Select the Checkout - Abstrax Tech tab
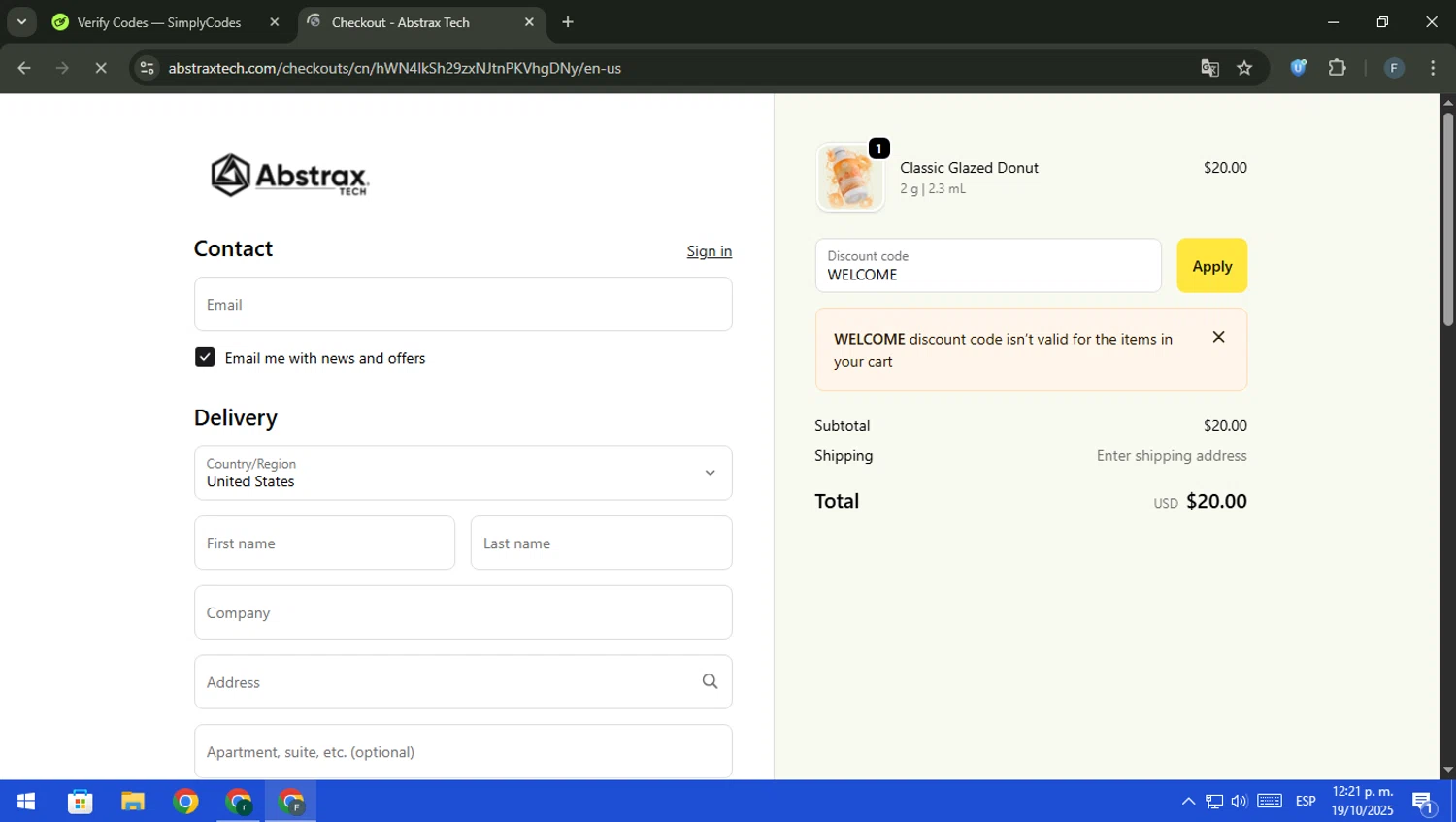Viewport: 1456px width, 822px height. tap(422, 22)
